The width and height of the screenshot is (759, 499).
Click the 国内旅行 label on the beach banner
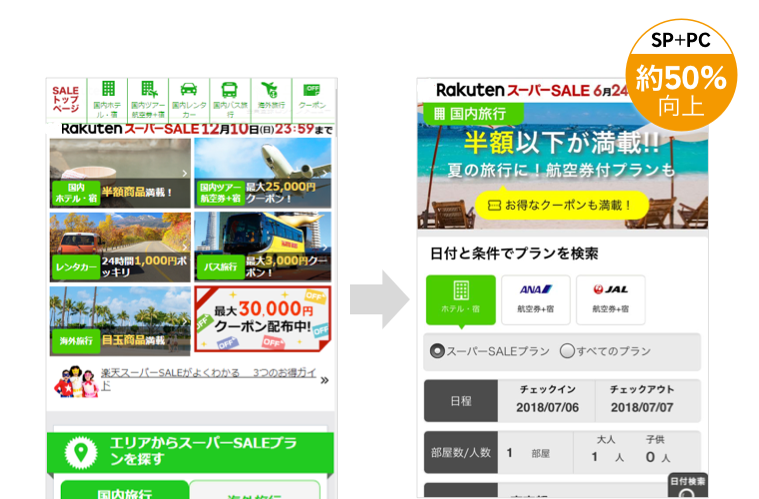click(472, 114)
